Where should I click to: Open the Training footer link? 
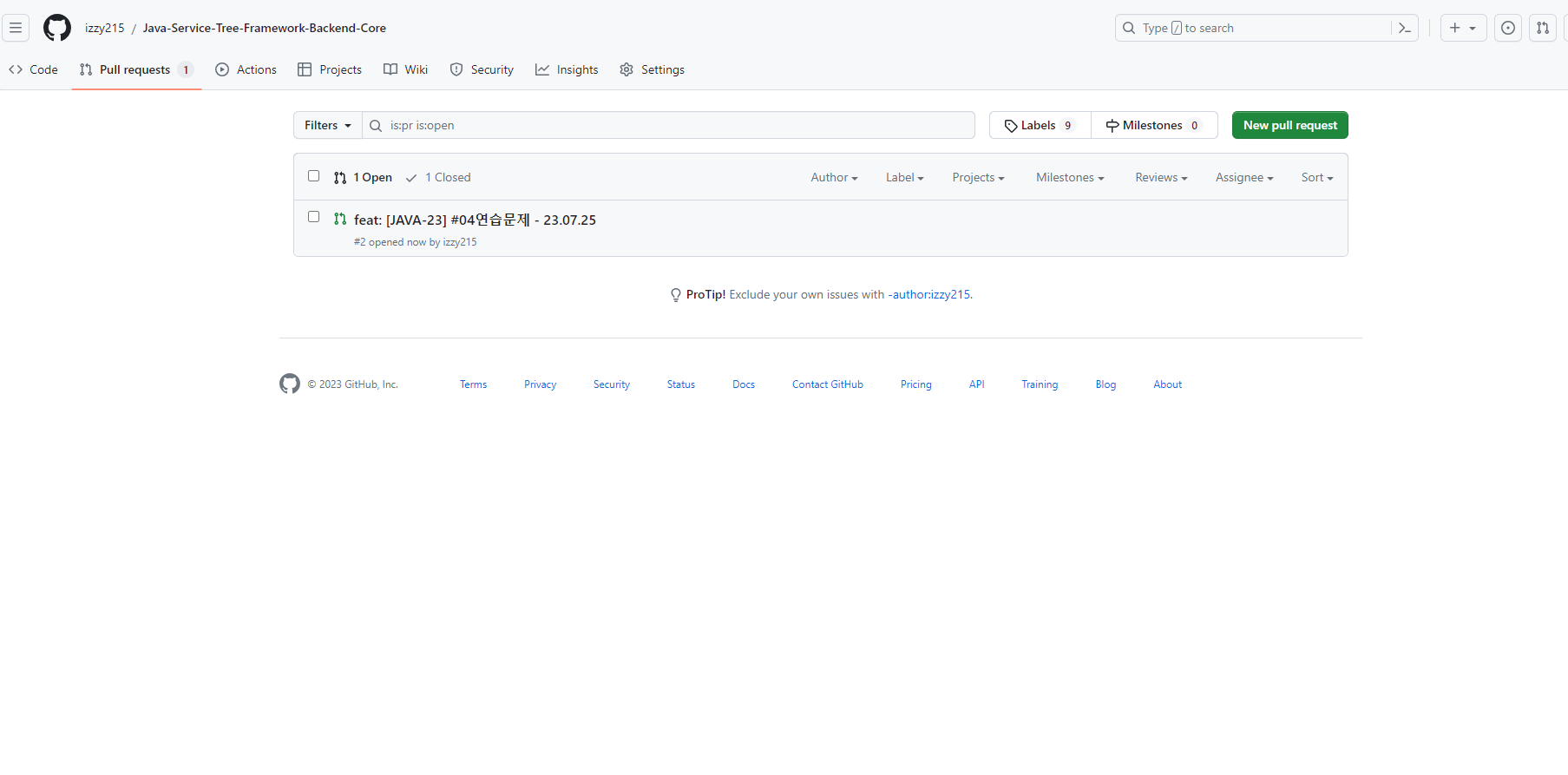pyautogui.click(x=1040, y=384)
